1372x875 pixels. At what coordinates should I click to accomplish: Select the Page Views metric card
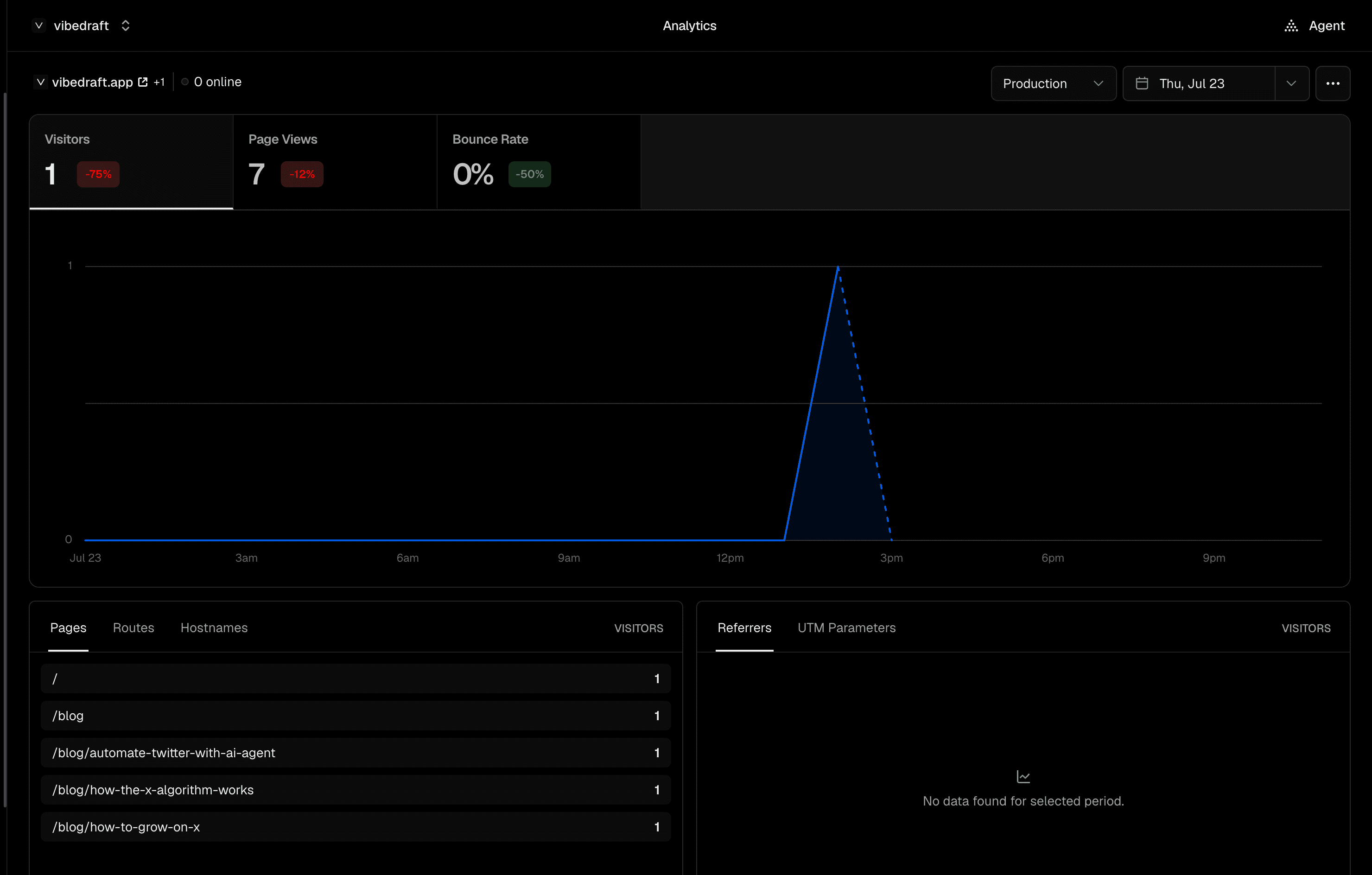coord(335,162)
